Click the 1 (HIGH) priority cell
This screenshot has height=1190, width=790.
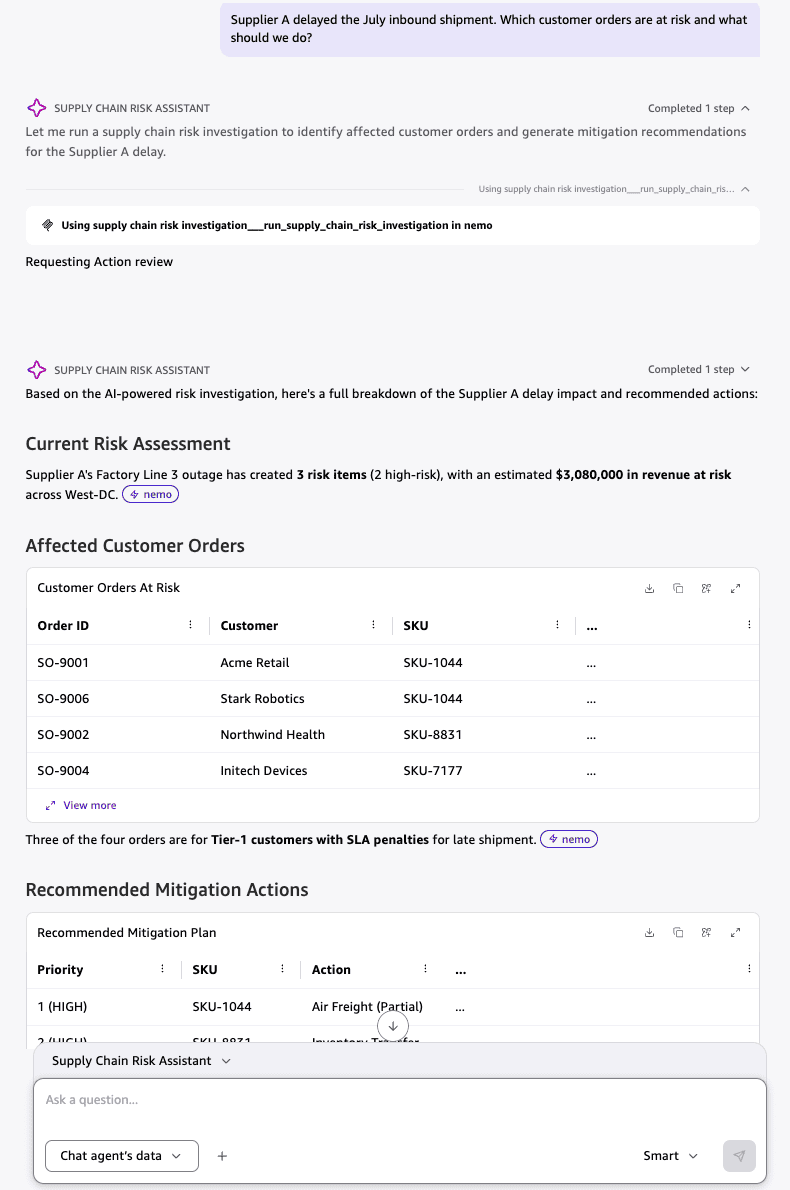62,1006
